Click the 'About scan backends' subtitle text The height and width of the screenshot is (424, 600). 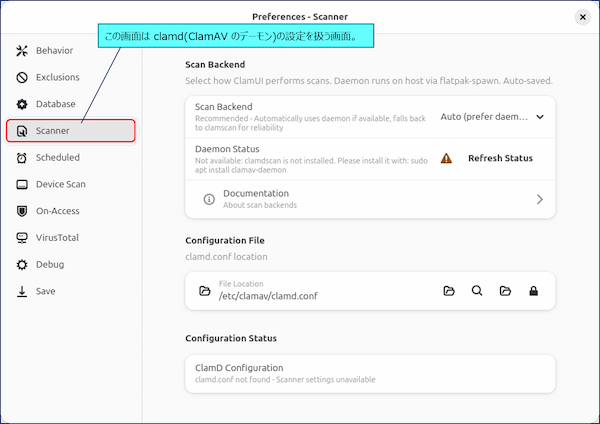point(260,205)
